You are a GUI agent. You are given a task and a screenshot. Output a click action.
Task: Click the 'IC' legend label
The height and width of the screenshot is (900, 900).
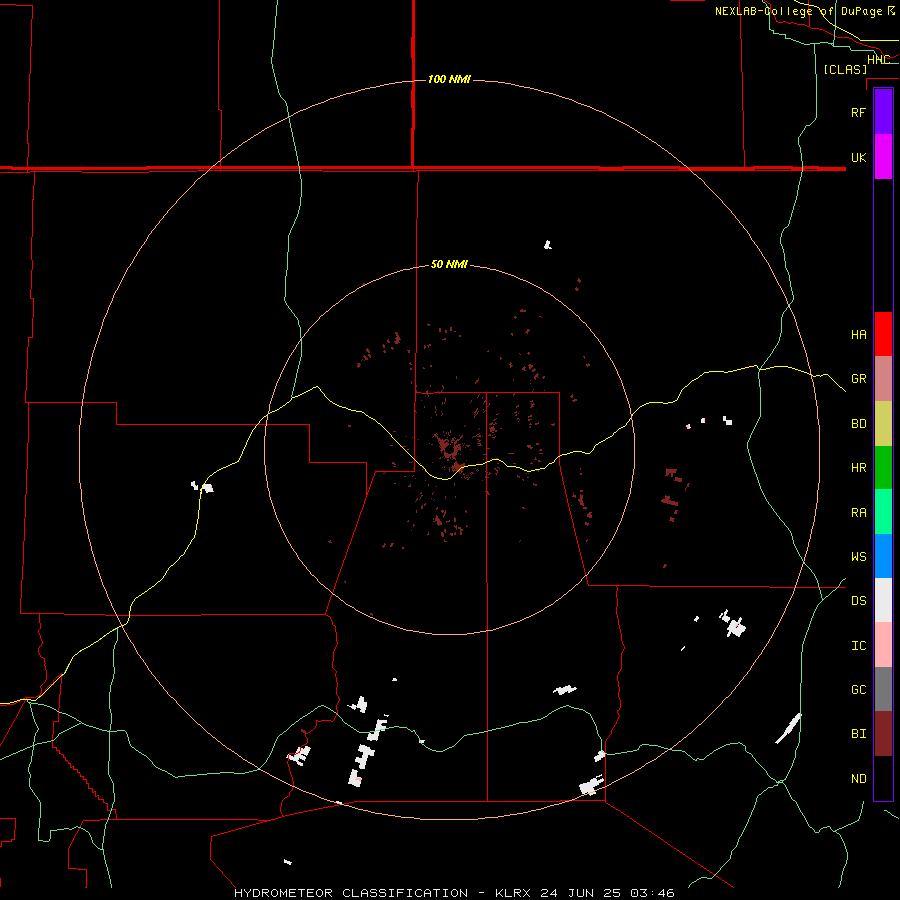pos(858,646)
